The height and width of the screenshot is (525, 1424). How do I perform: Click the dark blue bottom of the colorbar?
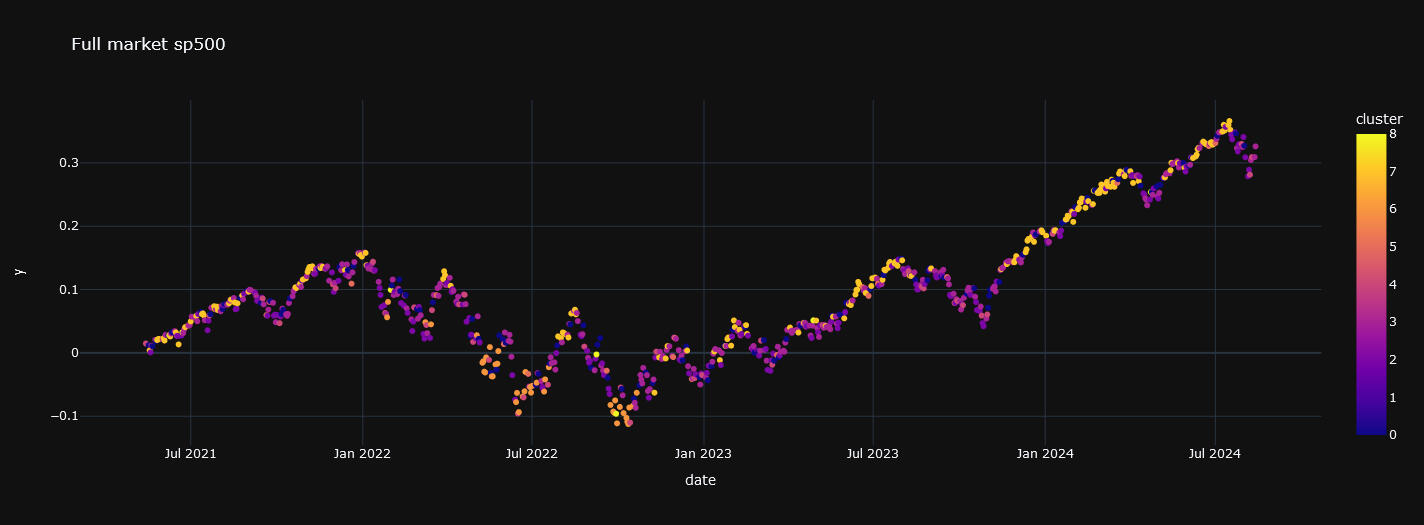pos(1371,430)
